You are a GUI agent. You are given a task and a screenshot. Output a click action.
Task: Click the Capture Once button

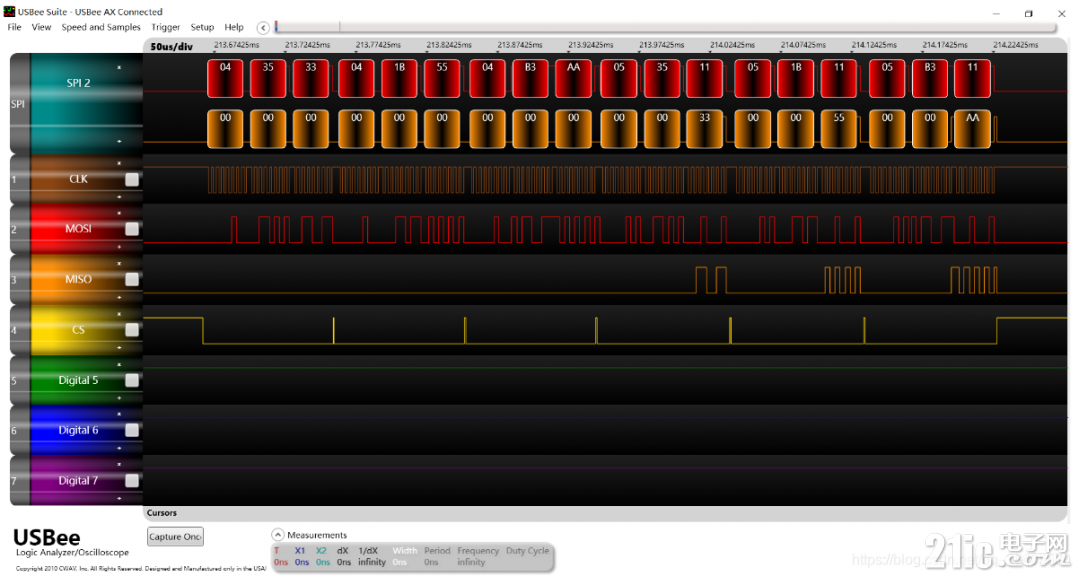(175, 537)
